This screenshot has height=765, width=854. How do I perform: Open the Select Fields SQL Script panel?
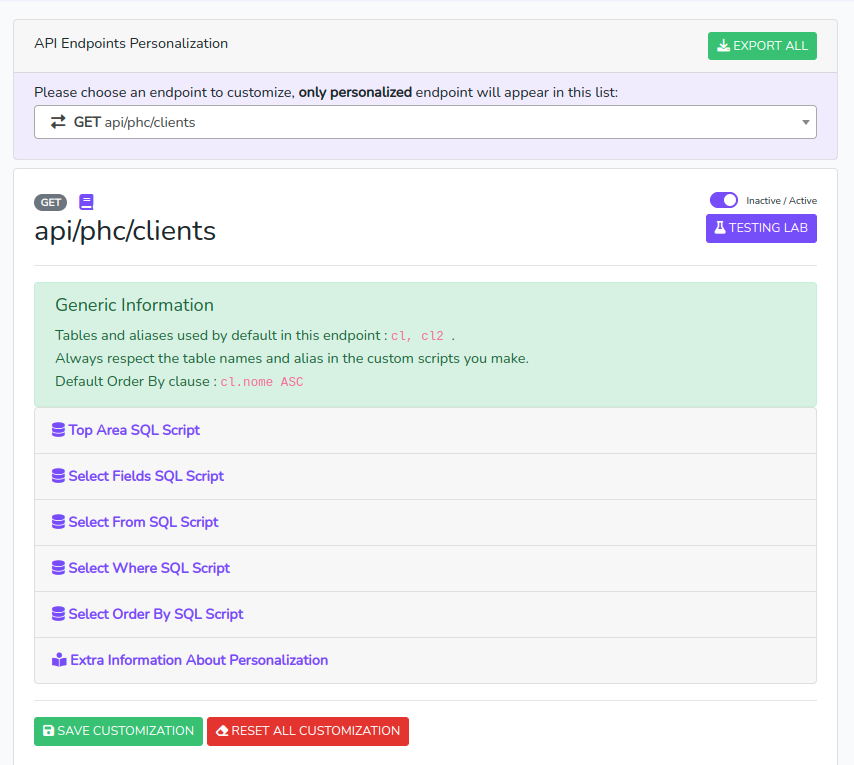(146, 476)
